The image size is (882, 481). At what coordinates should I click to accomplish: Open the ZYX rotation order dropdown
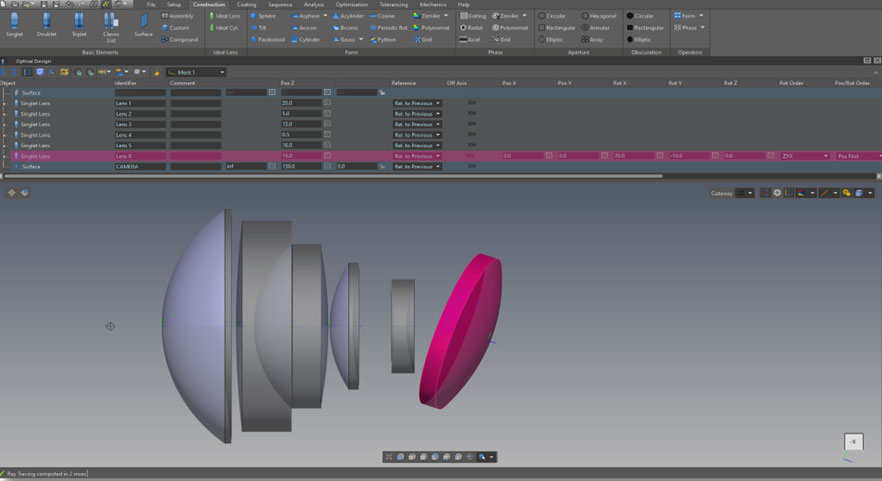point(805,156)
